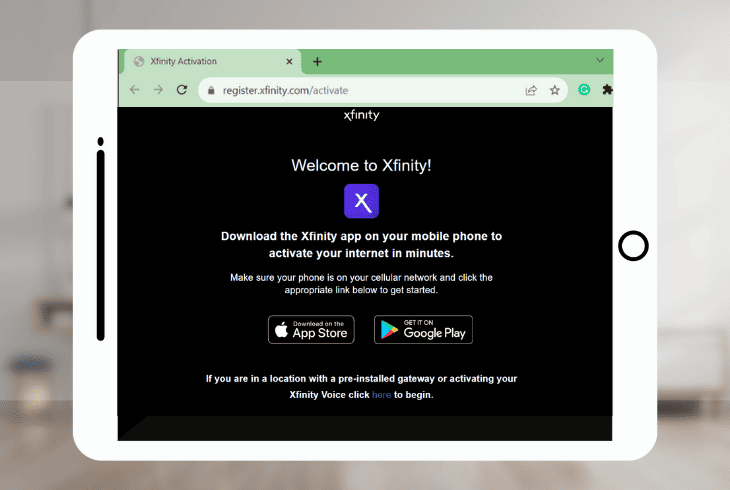Click Get it on Google Play badge
This screenshot has width=730, height=490.
pyautogui.click(x=423, y=330)
